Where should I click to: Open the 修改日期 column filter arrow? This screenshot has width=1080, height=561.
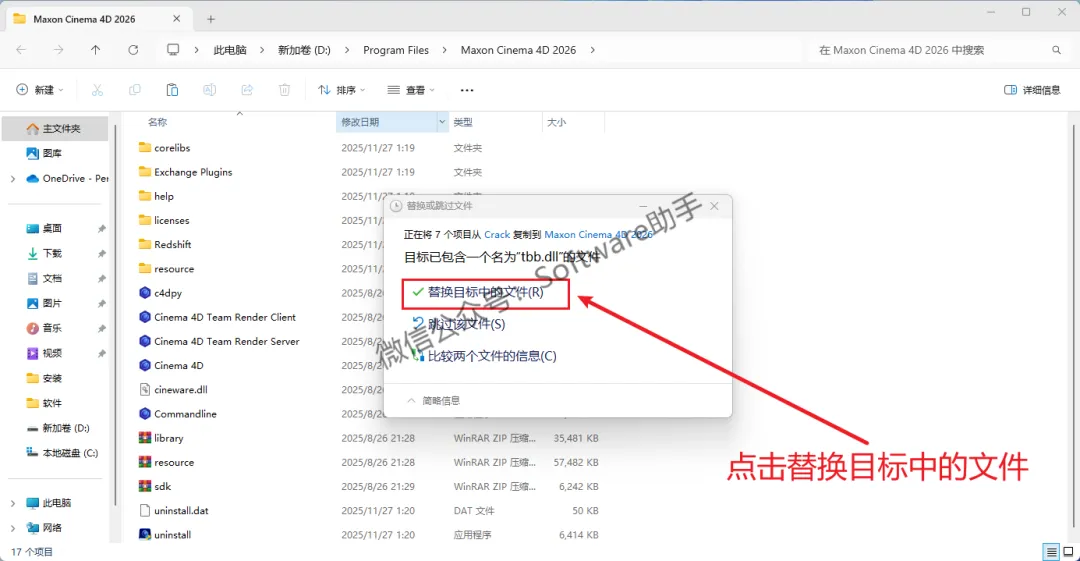442,122
